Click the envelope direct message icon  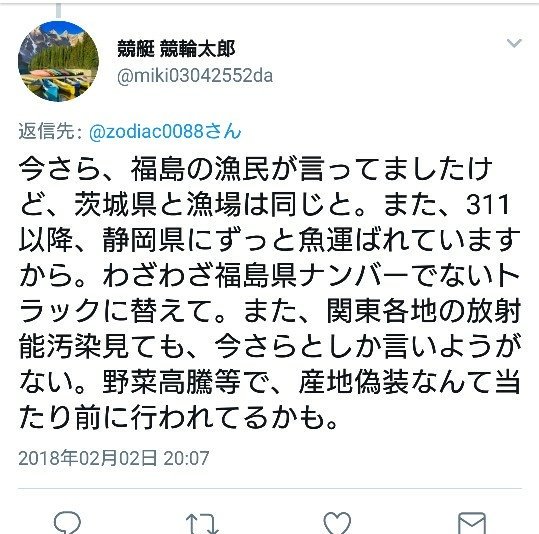472,523
